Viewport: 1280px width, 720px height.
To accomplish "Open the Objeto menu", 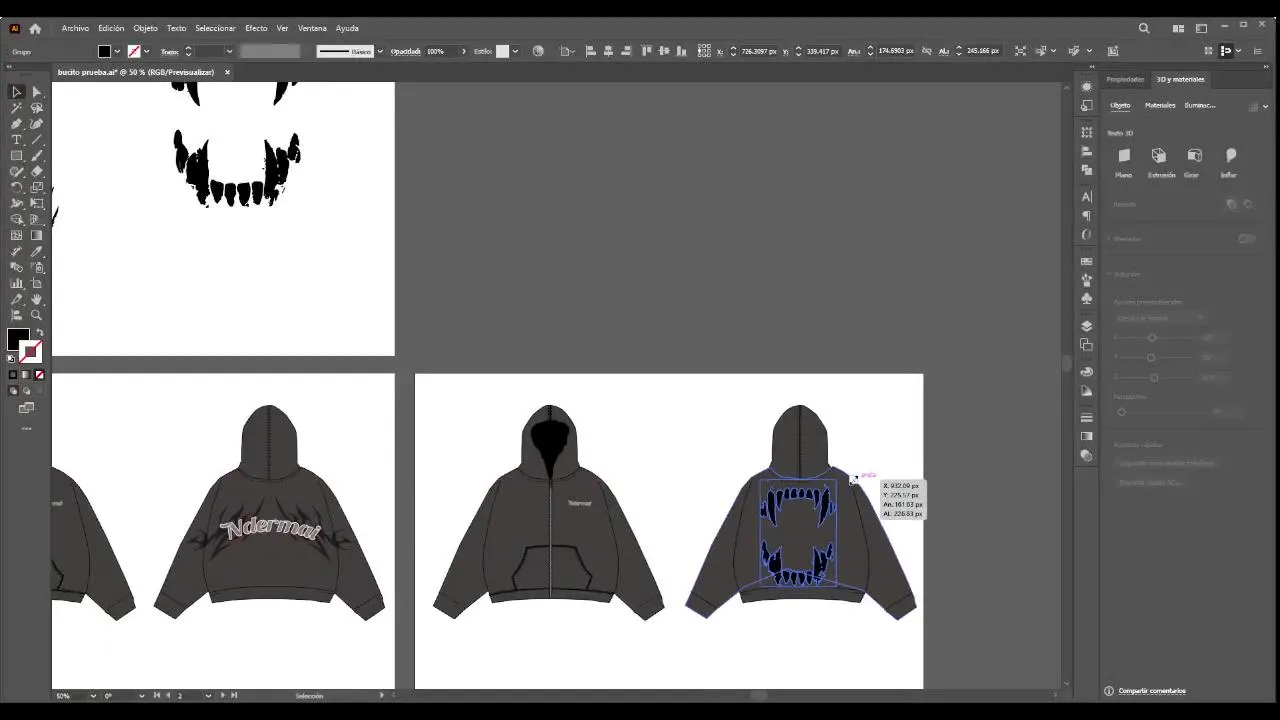I will coord(145,28).
